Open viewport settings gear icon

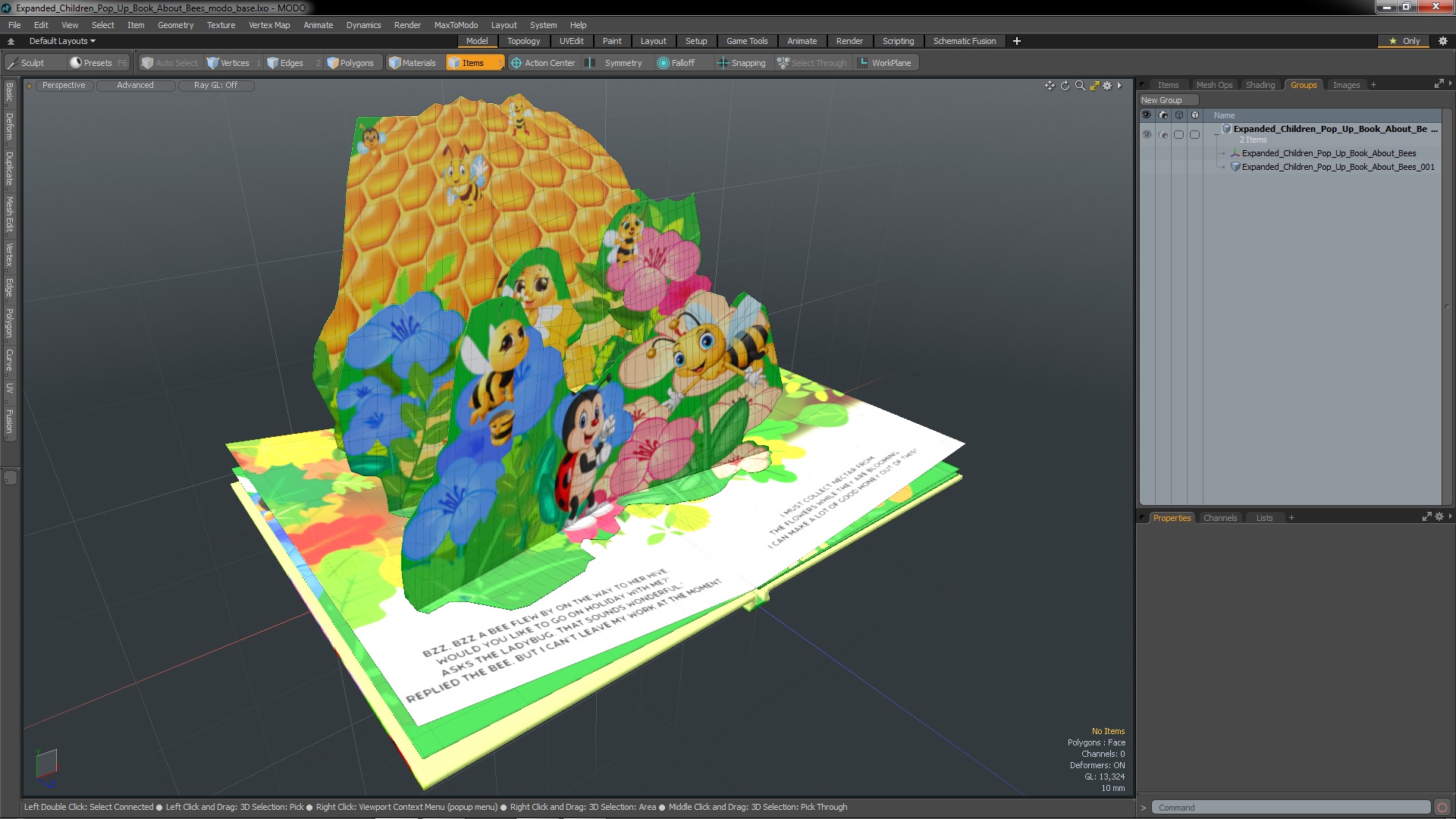[x=1107, y=86]
